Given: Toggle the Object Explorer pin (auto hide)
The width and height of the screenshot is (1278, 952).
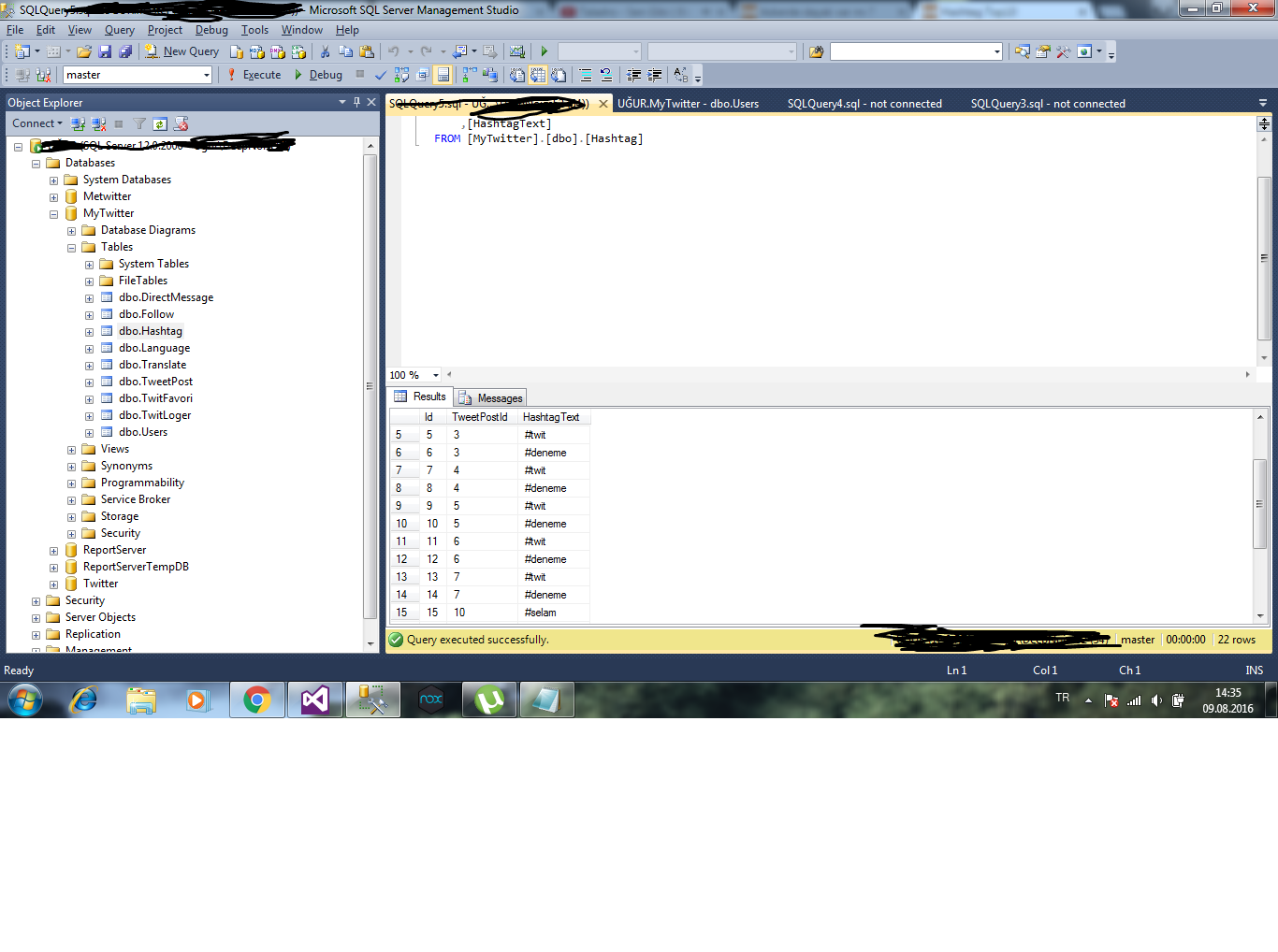Looking at the screenshot, I should 356,102.
